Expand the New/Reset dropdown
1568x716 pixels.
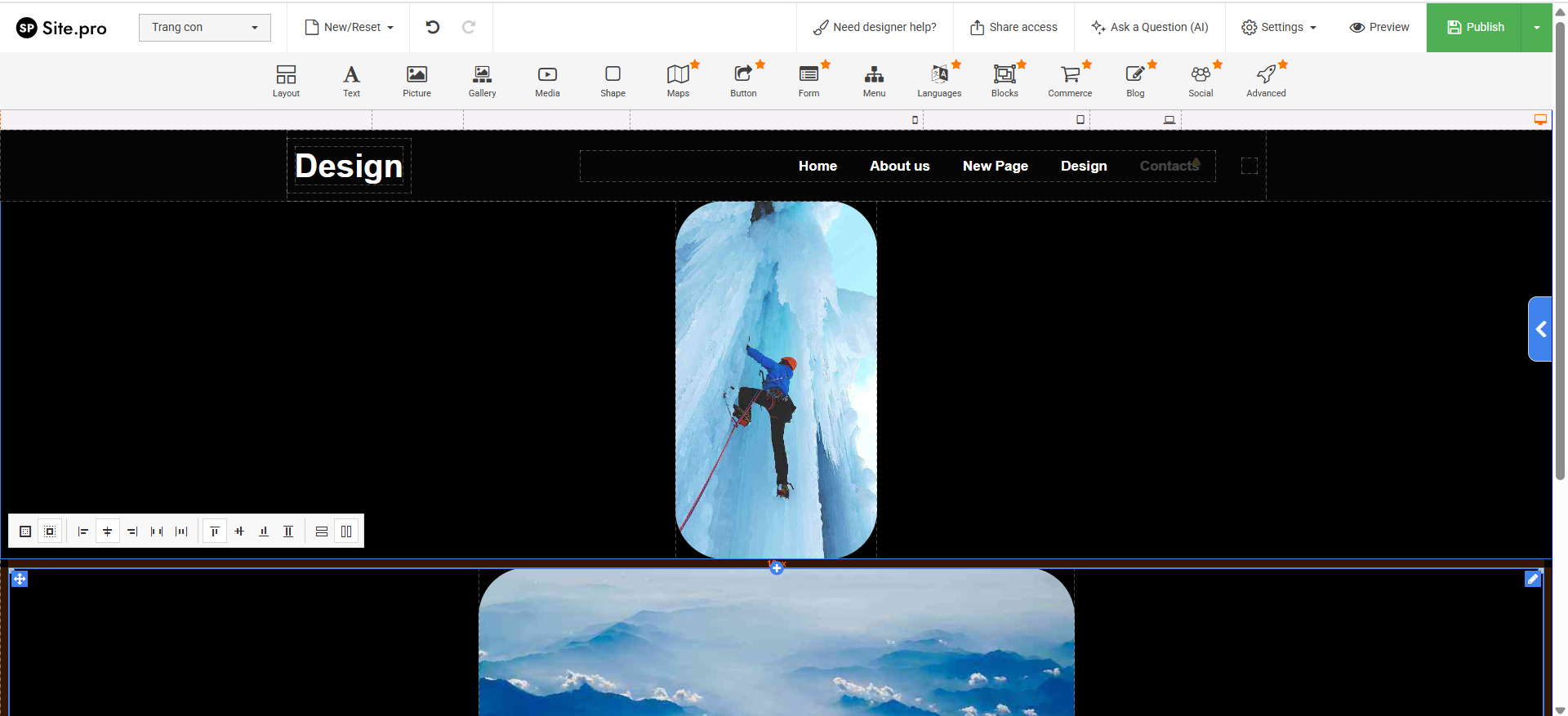point(349,27)
